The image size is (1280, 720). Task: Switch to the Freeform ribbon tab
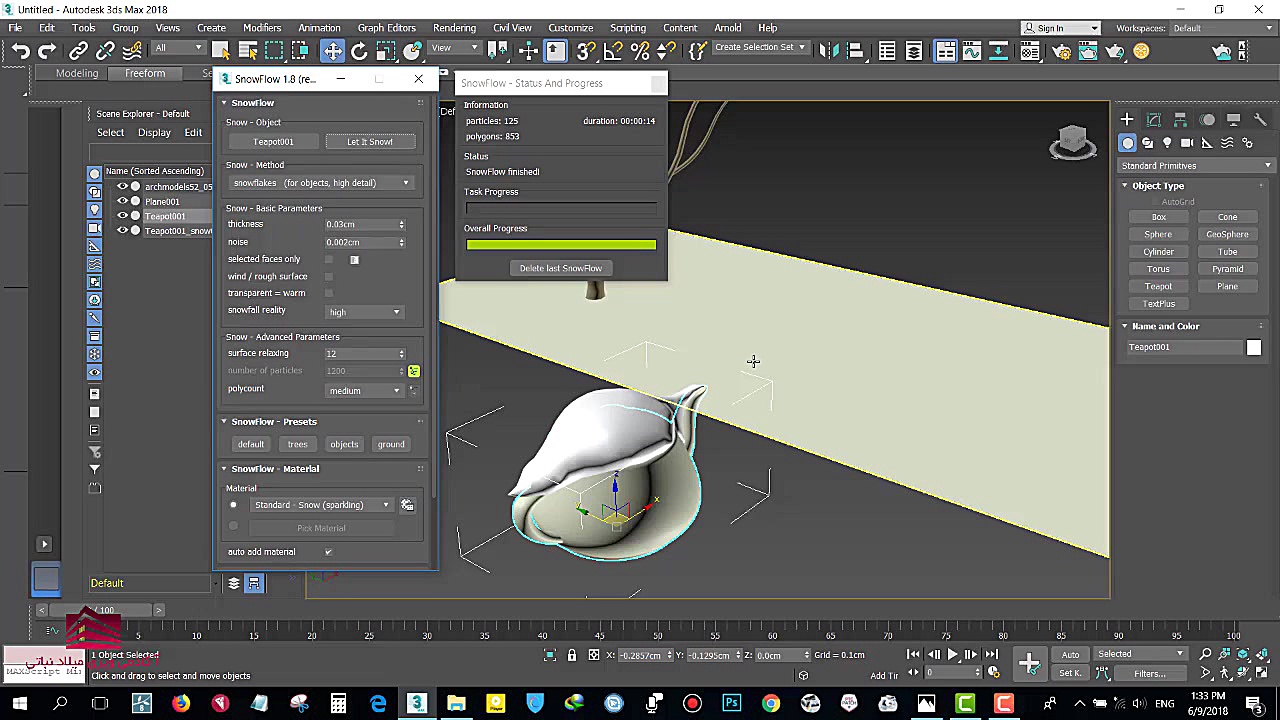pos(145,73)
